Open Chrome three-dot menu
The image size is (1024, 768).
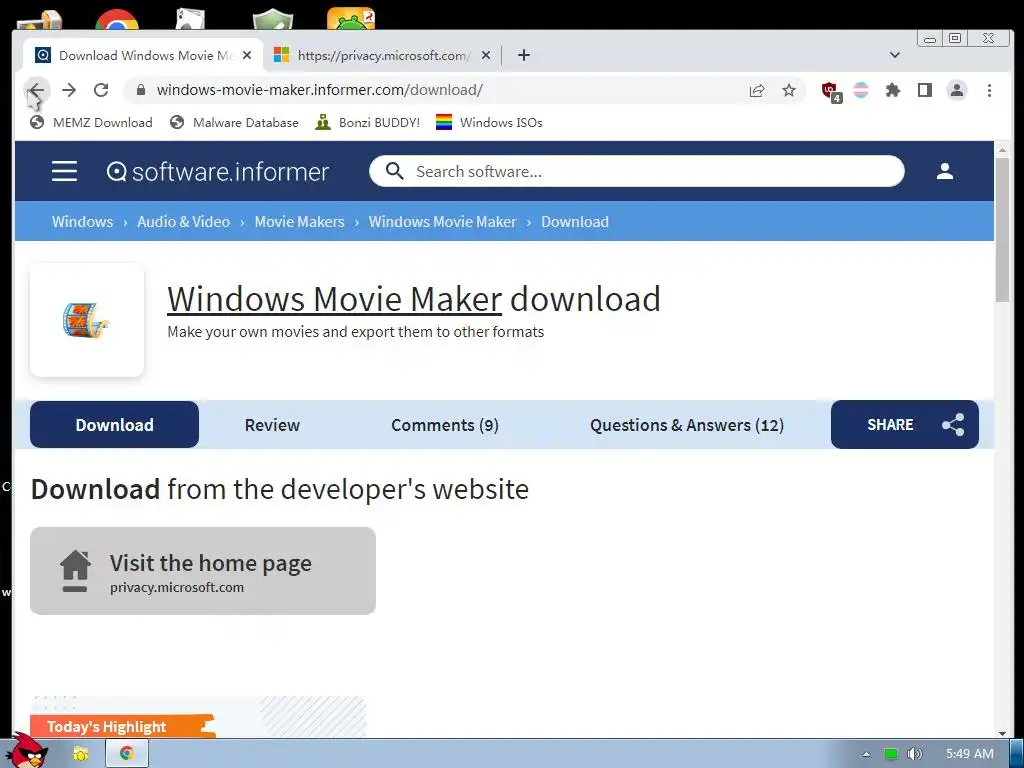989,90
